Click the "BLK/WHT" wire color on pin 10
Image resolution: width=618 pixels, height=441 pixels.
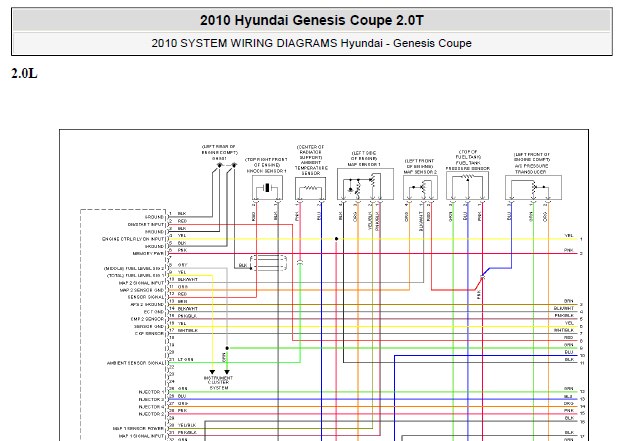[x=188, y=279]
